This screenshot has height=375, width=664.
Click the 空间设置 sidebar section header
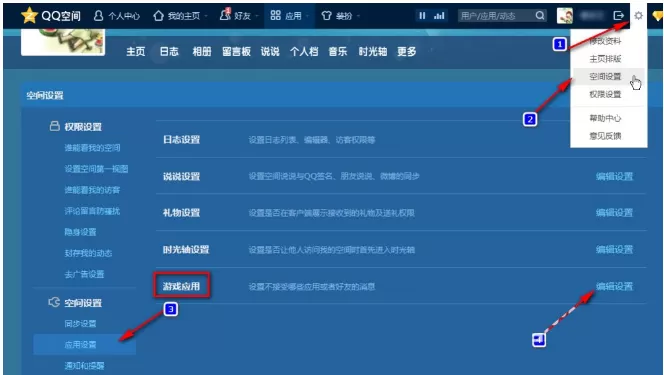click(x=83, y=303)
